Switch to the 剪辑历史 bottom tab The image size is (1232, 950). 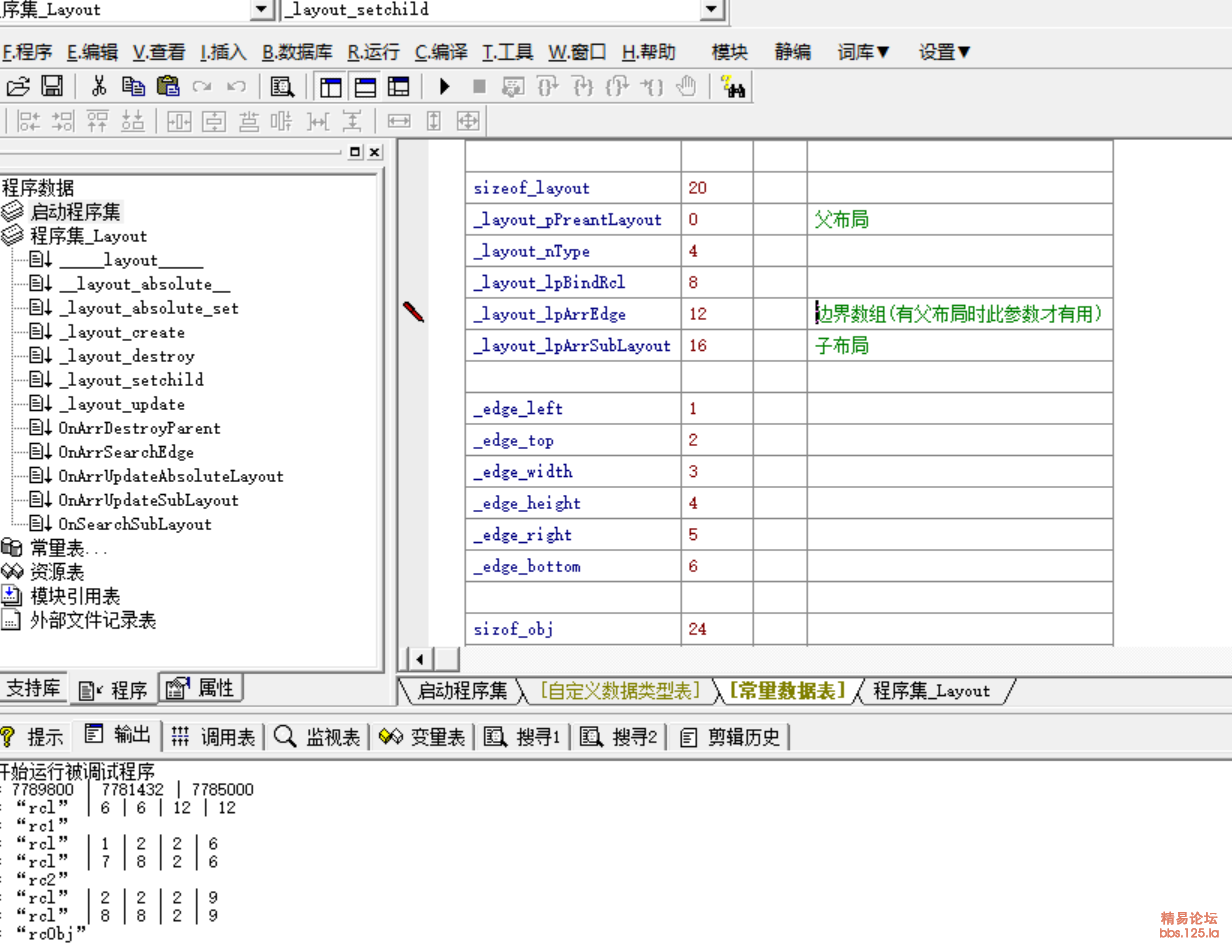pyautogui.click(x=730, y=737)
